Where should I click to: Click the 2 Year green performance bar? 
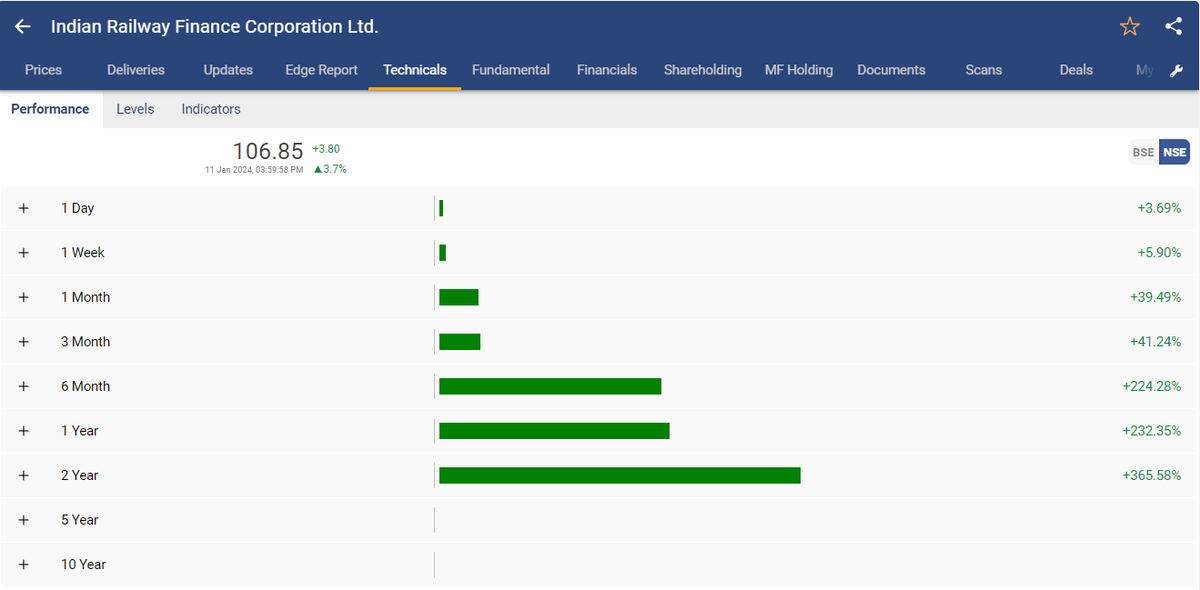(620, 475)
